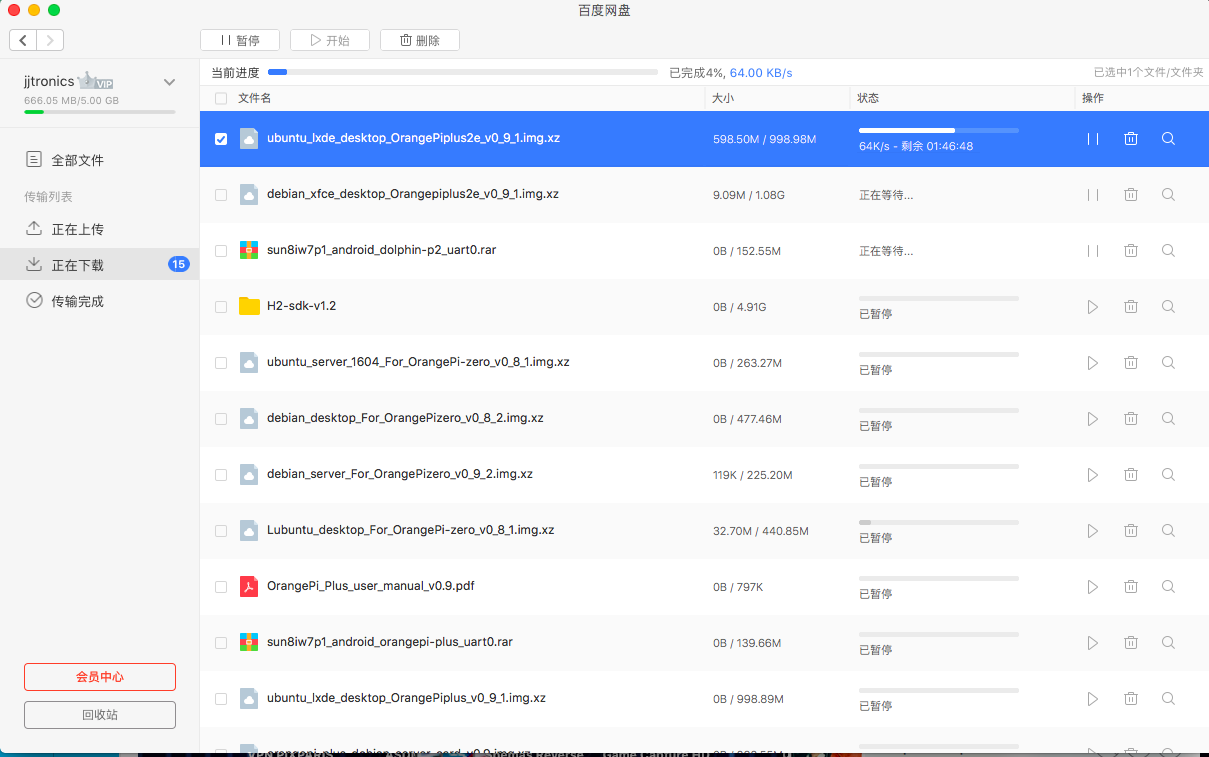This screenshot has width=1209, height=757.
Task: Check debian_server_For_OrangePizero checkbox
Action: pyautogui.click(x=221, y=475)
